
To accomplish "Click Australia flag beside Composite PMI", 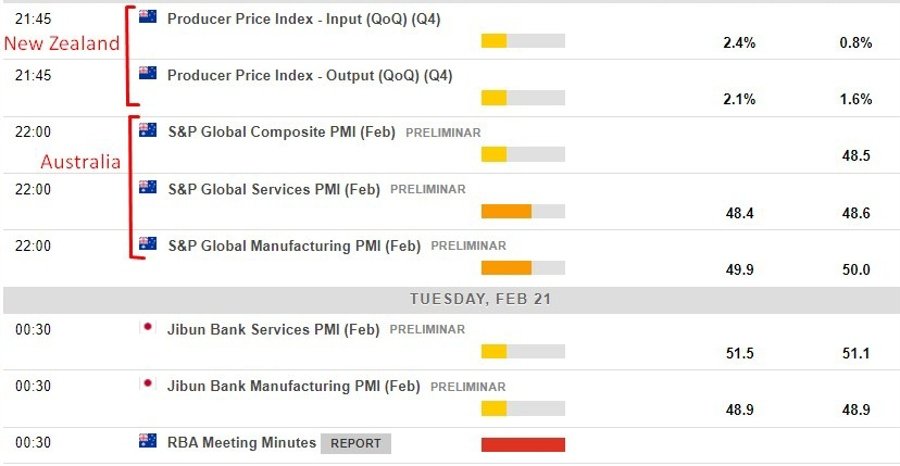I will point(148,130).
